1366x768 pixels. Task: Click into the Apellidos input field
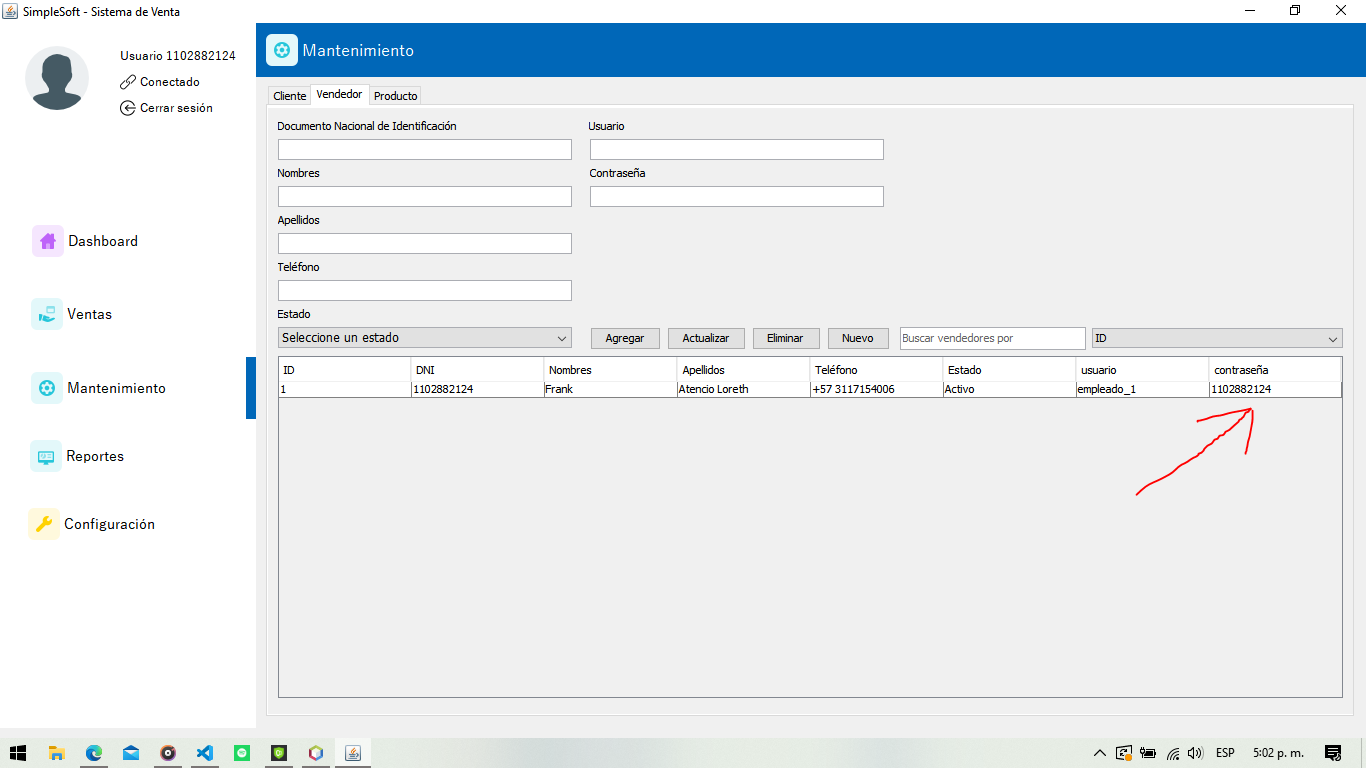pos(425,244)
